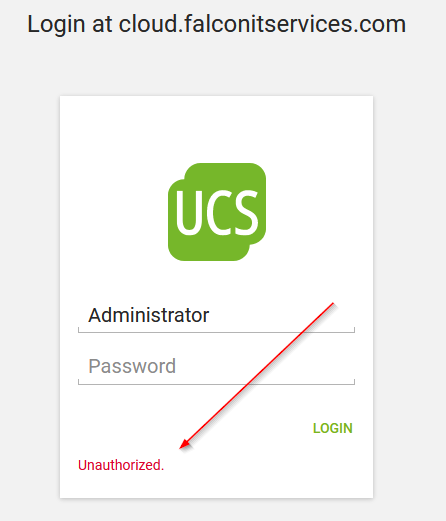This screenshot has height=521, width=446.
Task: Click the LOGIN button
Action: pyautogui.click(x=332, y=428)
